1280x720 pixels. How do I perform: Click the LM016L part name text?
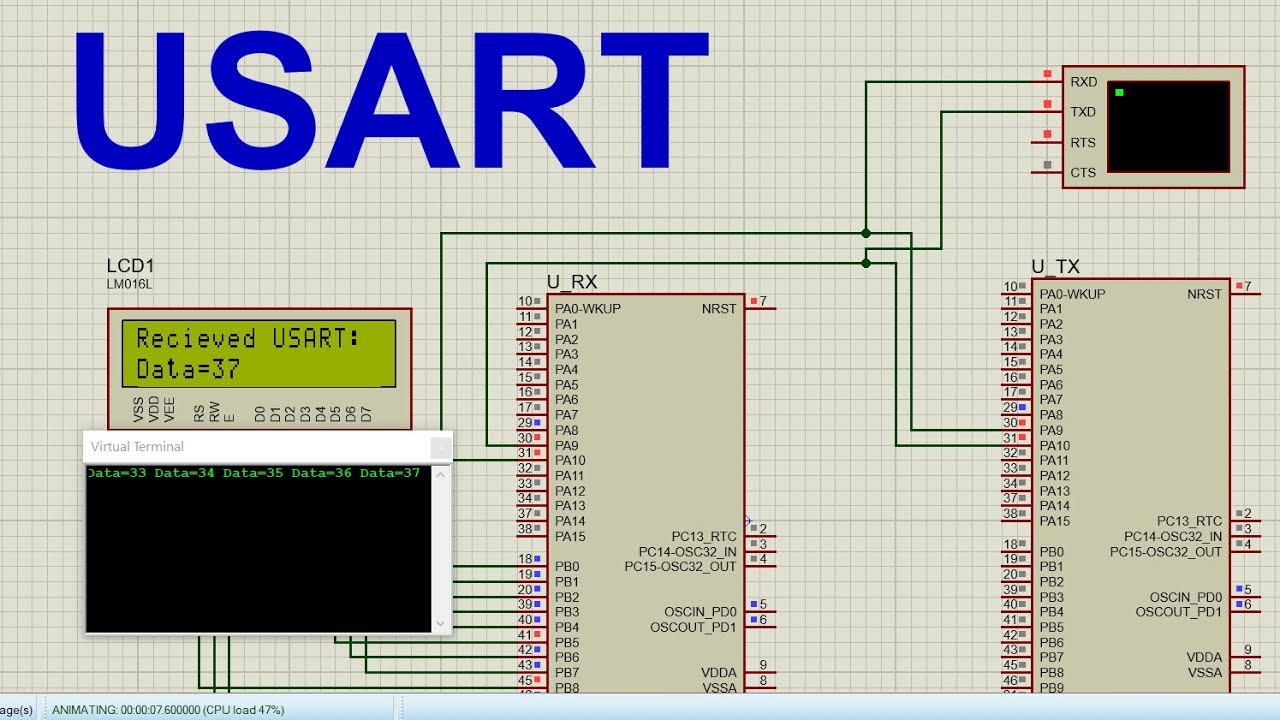point(129,284)
